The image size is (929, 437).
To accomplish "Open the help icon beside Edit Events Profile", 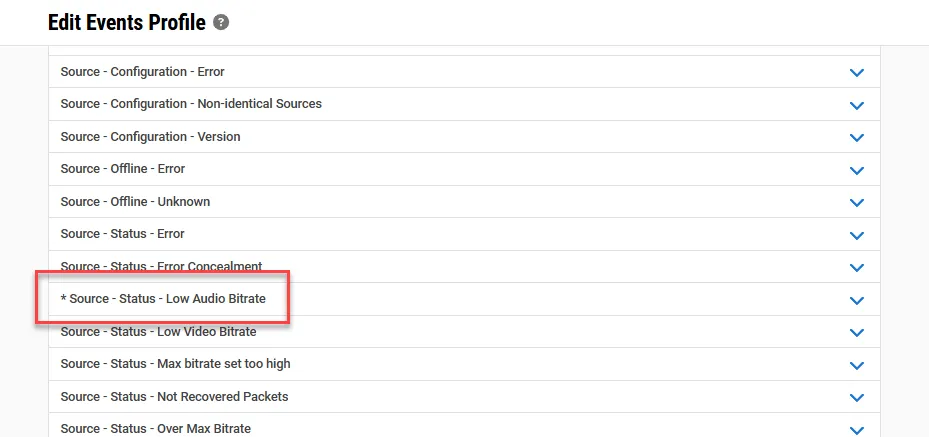I will coord(221,23).
